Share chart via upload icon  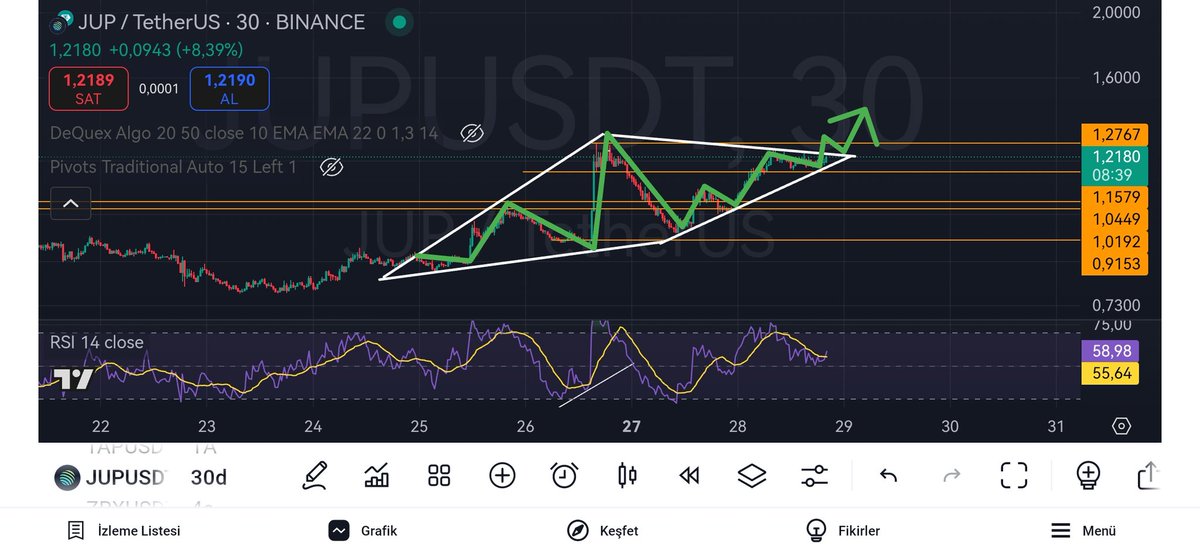[x=1148, y=476]
